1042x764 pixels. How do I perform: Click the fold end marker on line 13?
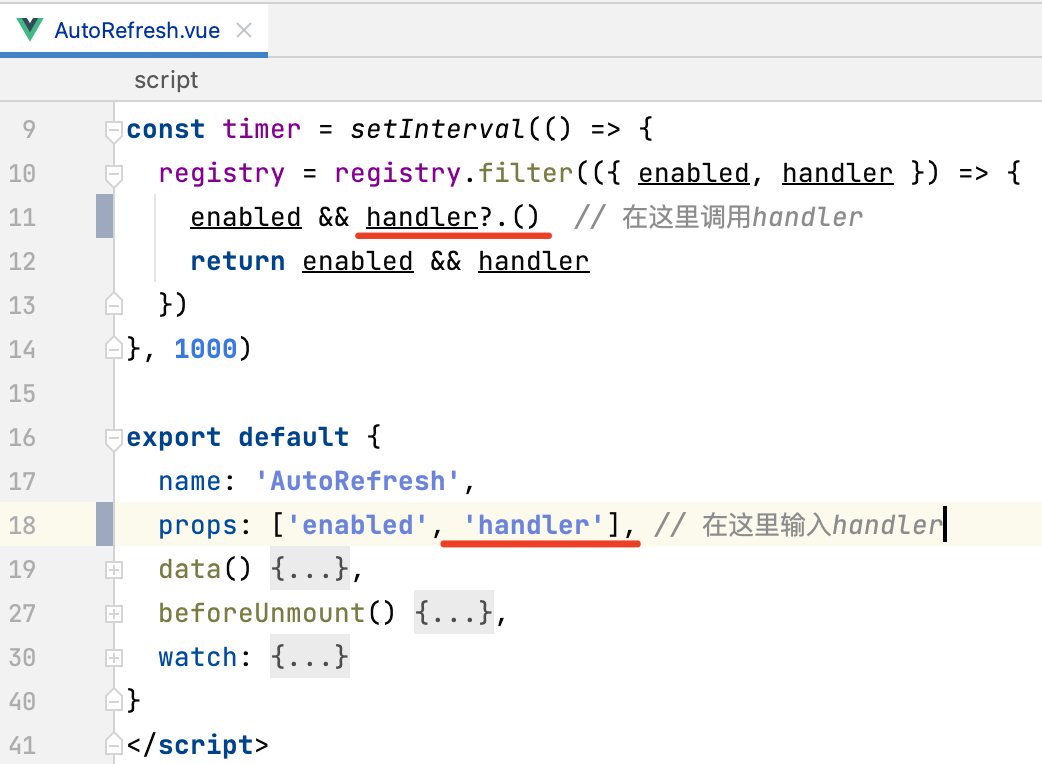click(x=114, y=305)
